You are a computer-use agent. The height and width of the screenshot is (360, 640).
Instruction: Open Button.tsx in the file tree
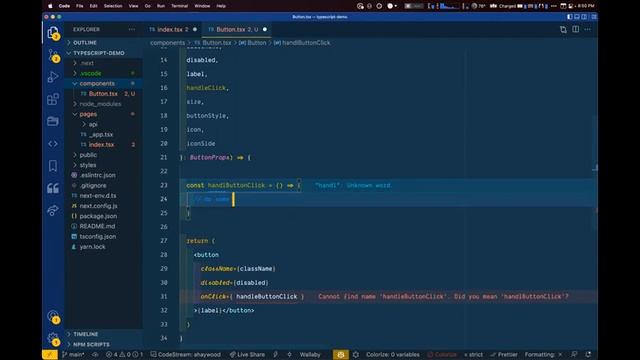(103, 93)
